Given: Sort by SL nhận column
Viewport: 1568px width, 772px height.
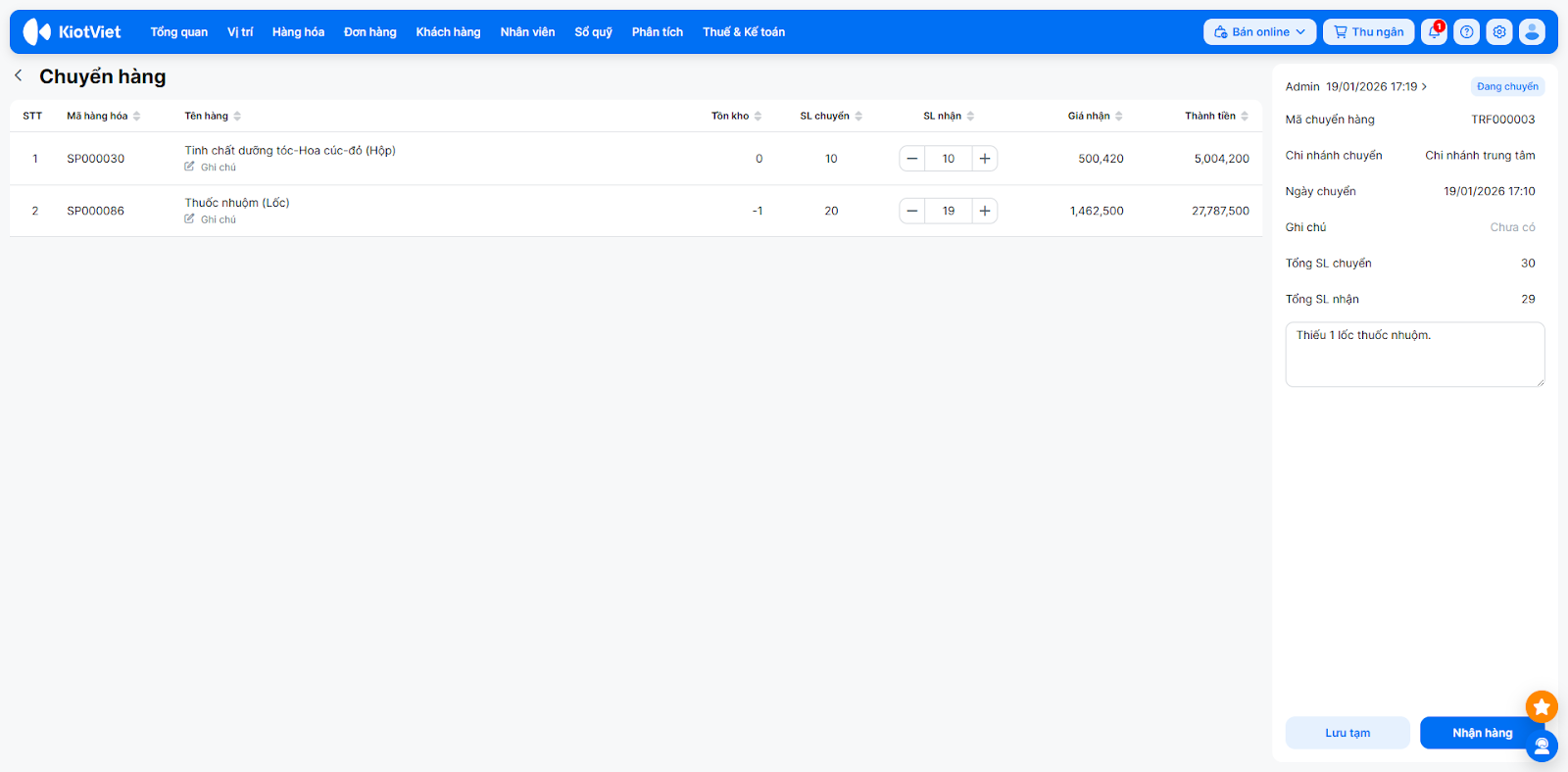Looking at the screenshot, I should click(970, 116).
